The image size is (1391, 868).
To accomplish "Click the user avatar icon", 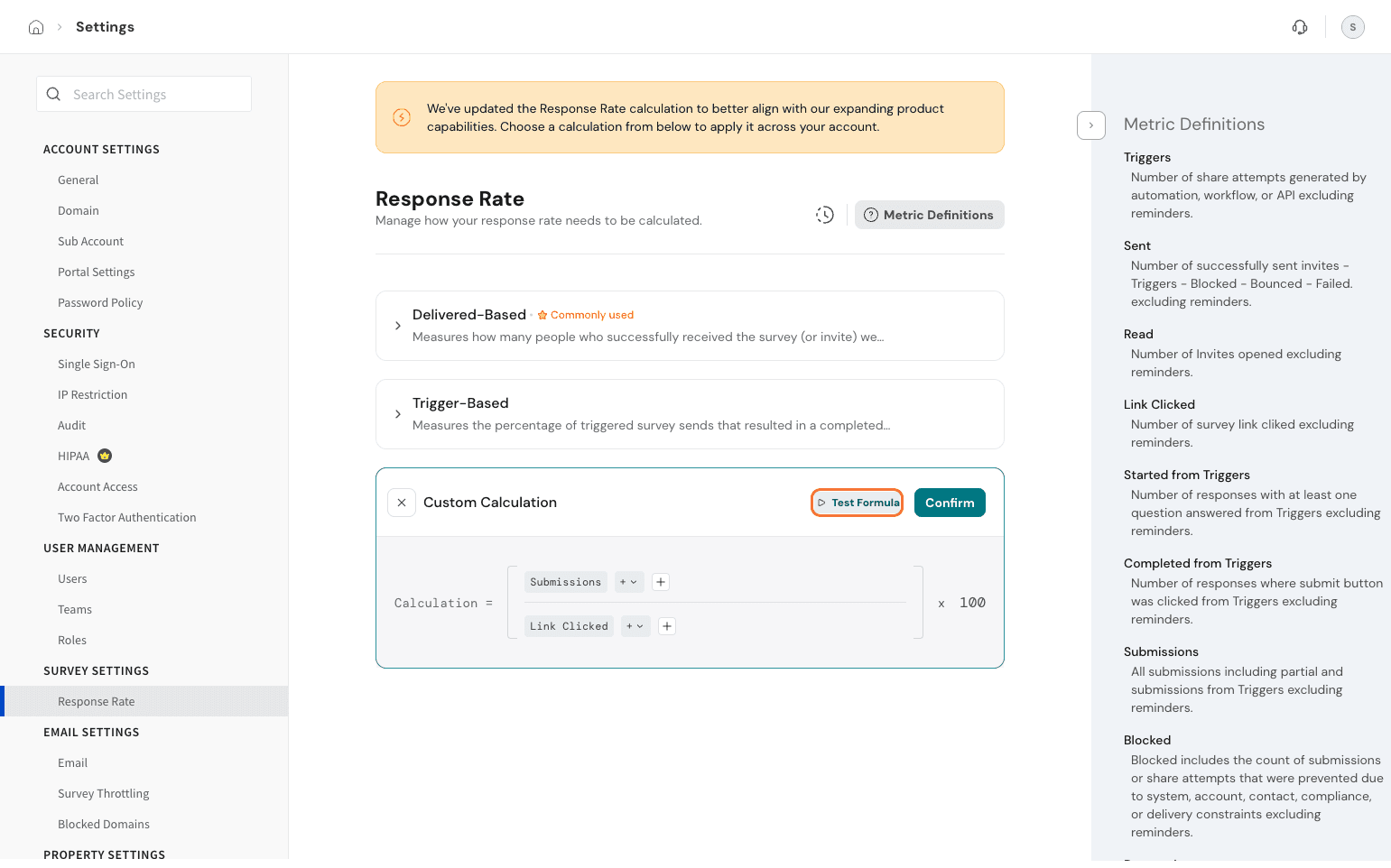I will point(1352,27).
